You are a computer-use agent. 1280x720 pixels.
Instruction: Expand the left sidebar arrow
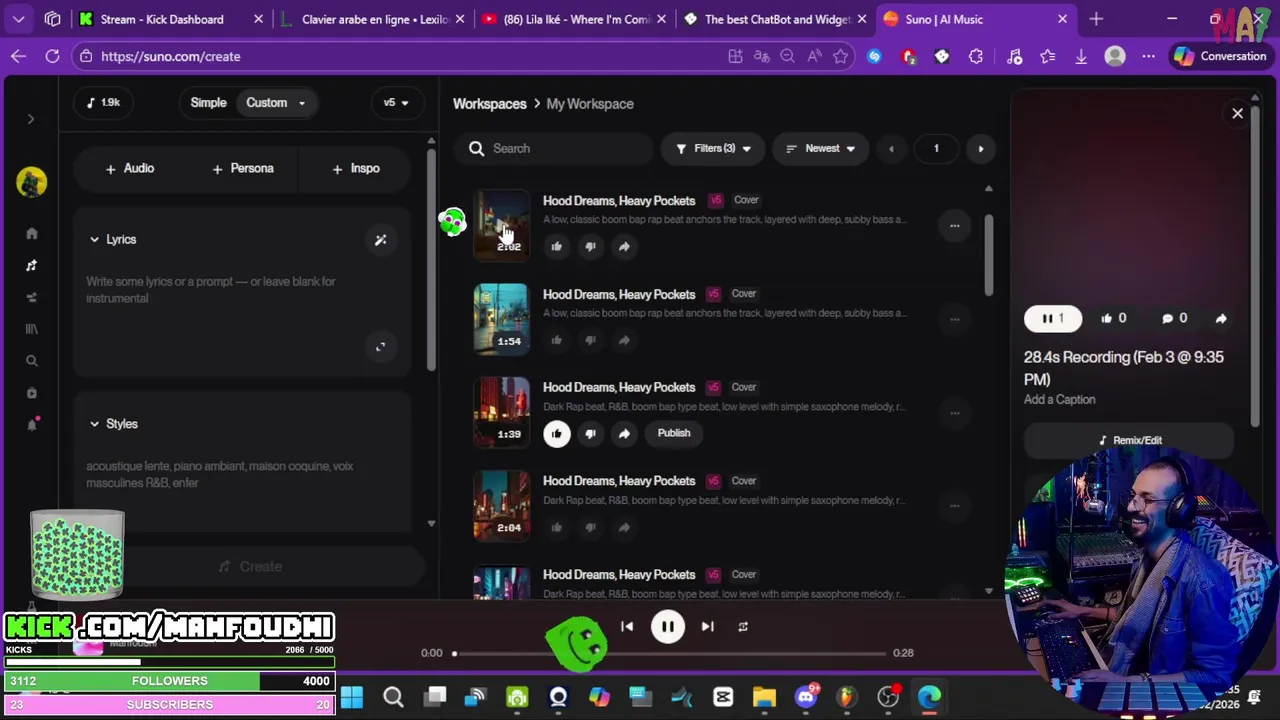(x=31, y=119)
